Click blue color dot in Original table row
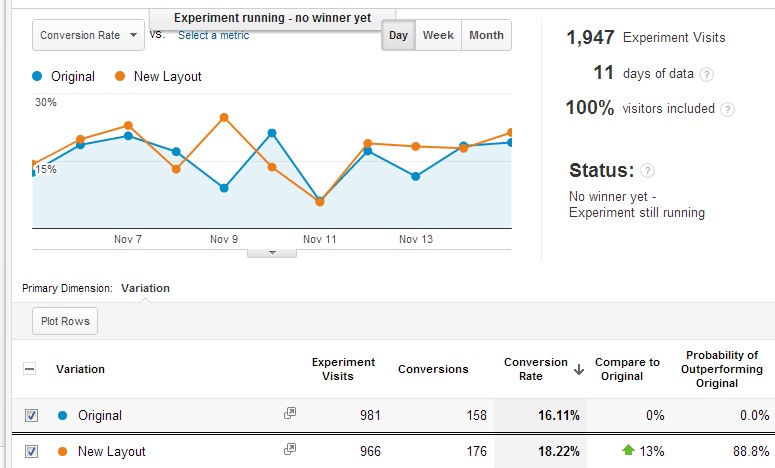 (x=62, y=416)
